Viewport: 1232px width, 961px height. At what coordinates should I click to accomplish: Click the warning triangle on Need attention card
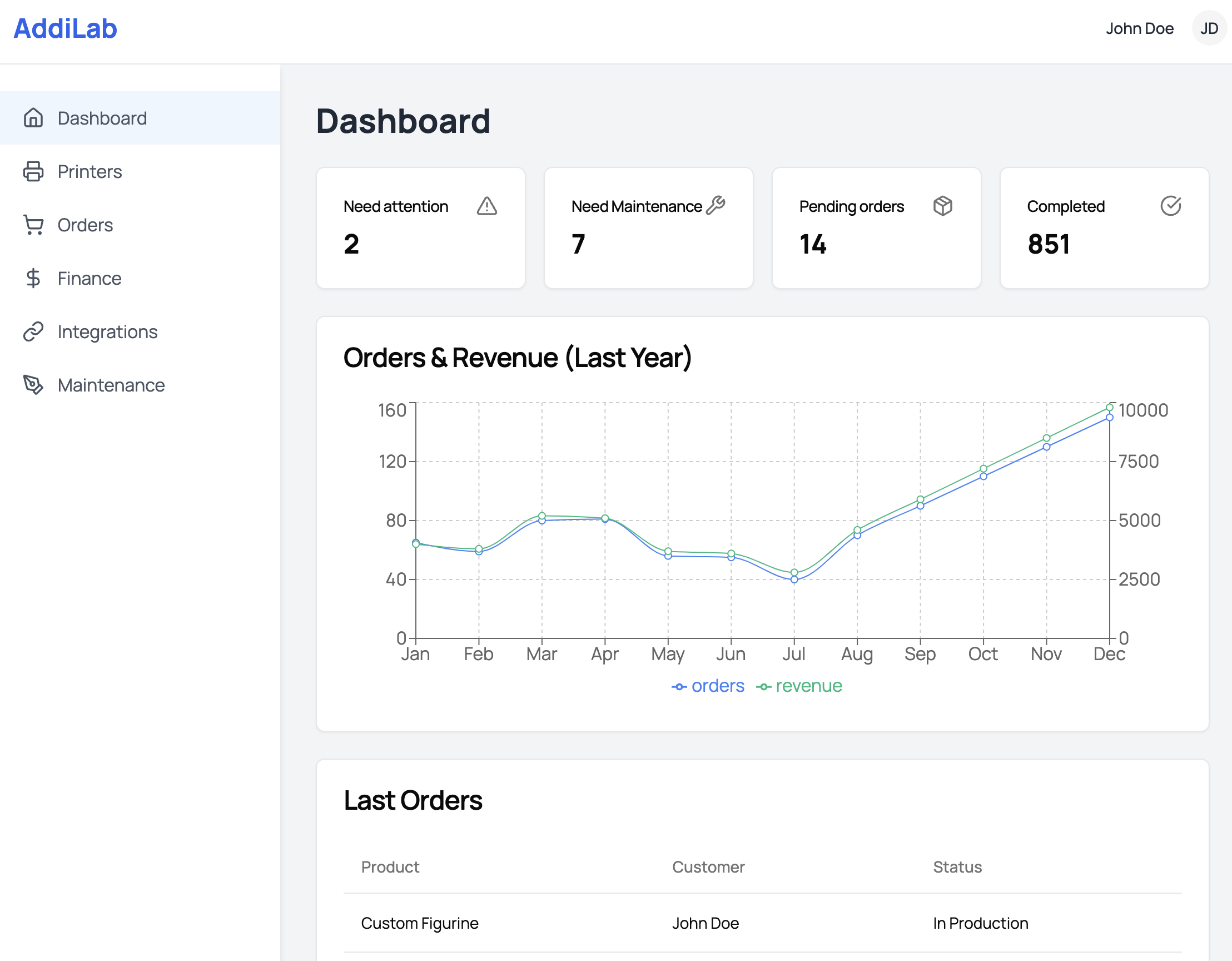click(x=486, y=206)
